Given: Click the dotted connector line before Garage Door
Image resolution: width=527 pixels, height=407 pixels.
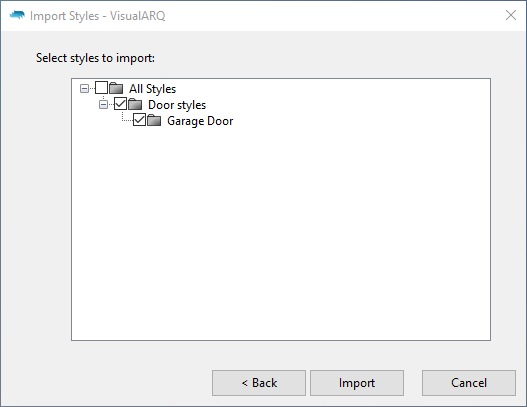Looking at the screenshot, I should [x=127, y=120].
